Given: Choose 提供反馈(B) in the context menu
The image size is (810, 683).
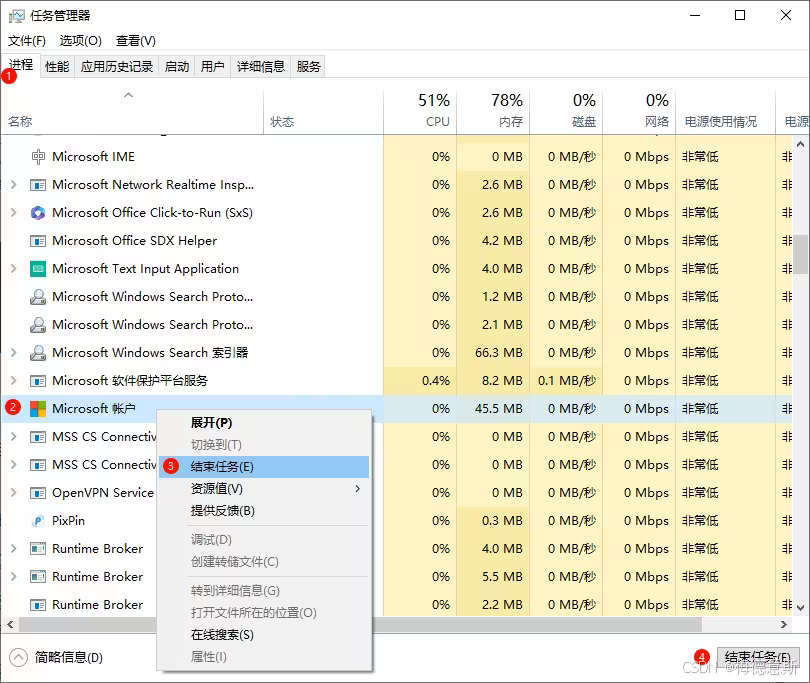Looking at the screenshot, I should coord(263,511).
